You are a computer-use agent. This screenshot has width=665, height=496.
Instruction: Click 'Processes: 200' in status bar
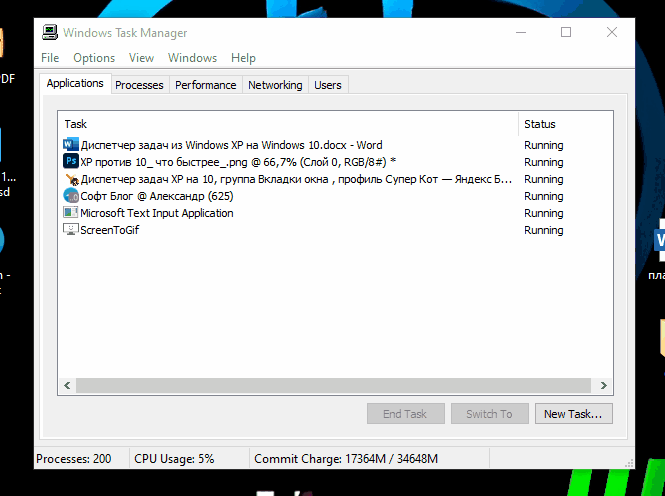(x=74, y=459)
